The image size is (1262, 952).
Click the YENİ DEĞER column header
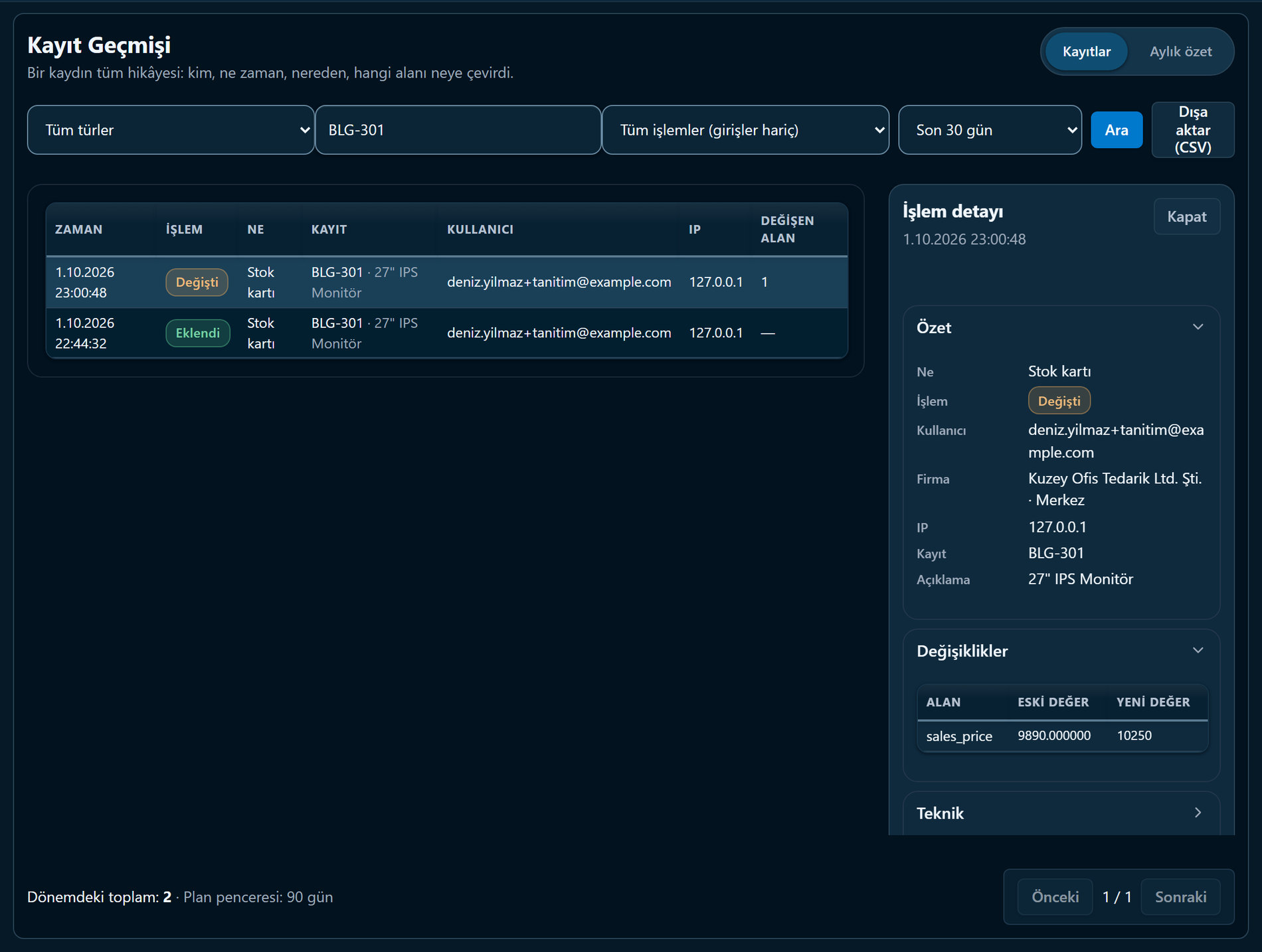click(x=1153, y=702)
